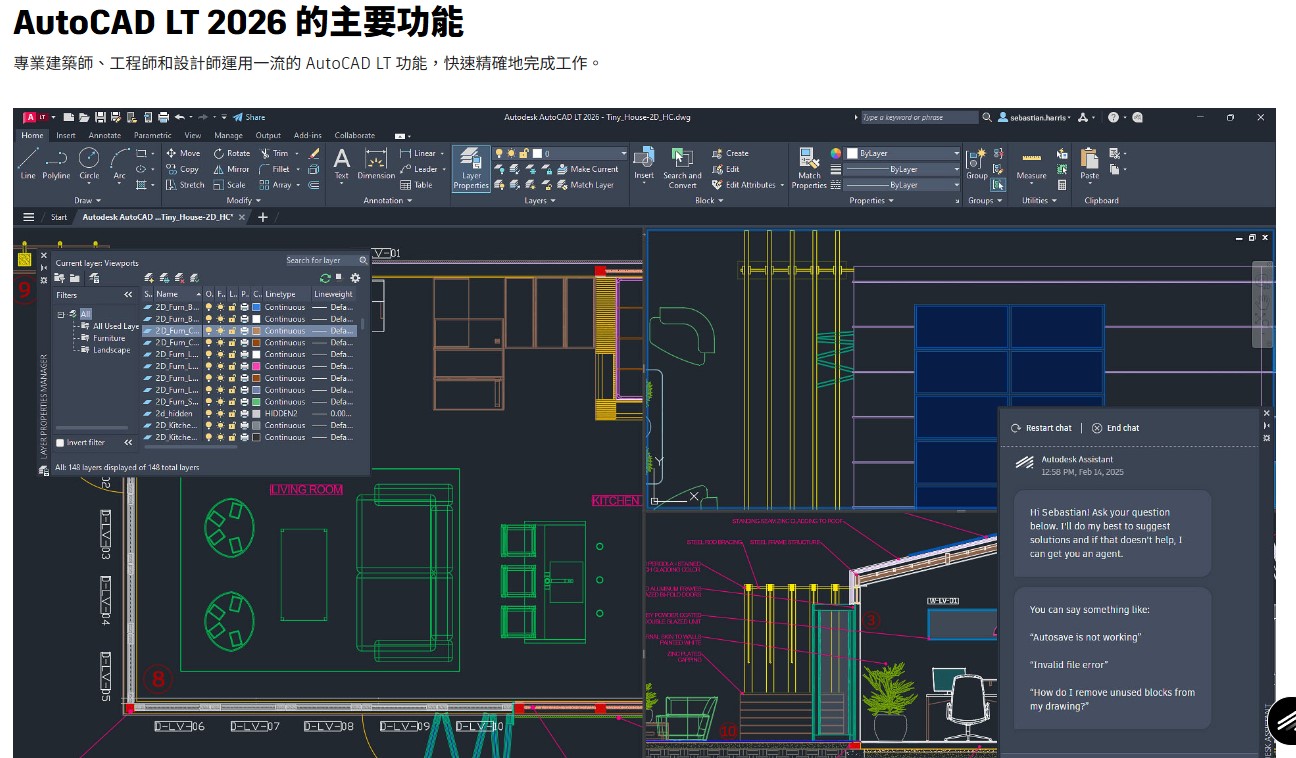
Task: Toggle On bulb for 2d_hidden layer
Action: (209, 413)
